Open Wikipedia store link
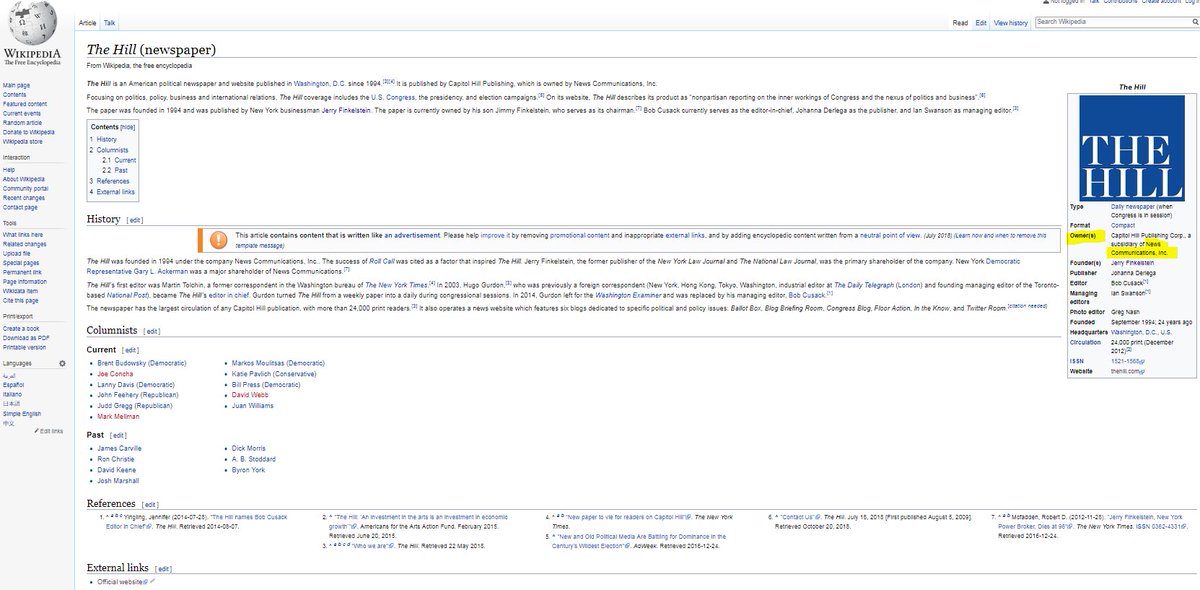 tap(23, 141)
